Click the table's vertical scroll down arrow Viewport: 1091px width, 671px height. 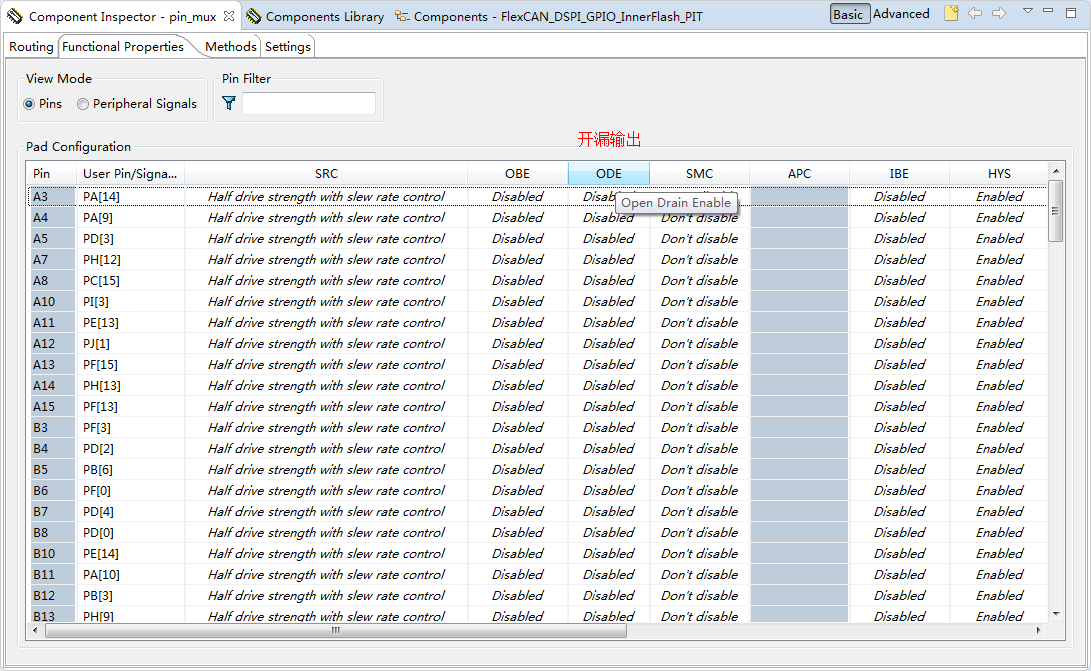pyautogui.click(x=1056, y=614)
